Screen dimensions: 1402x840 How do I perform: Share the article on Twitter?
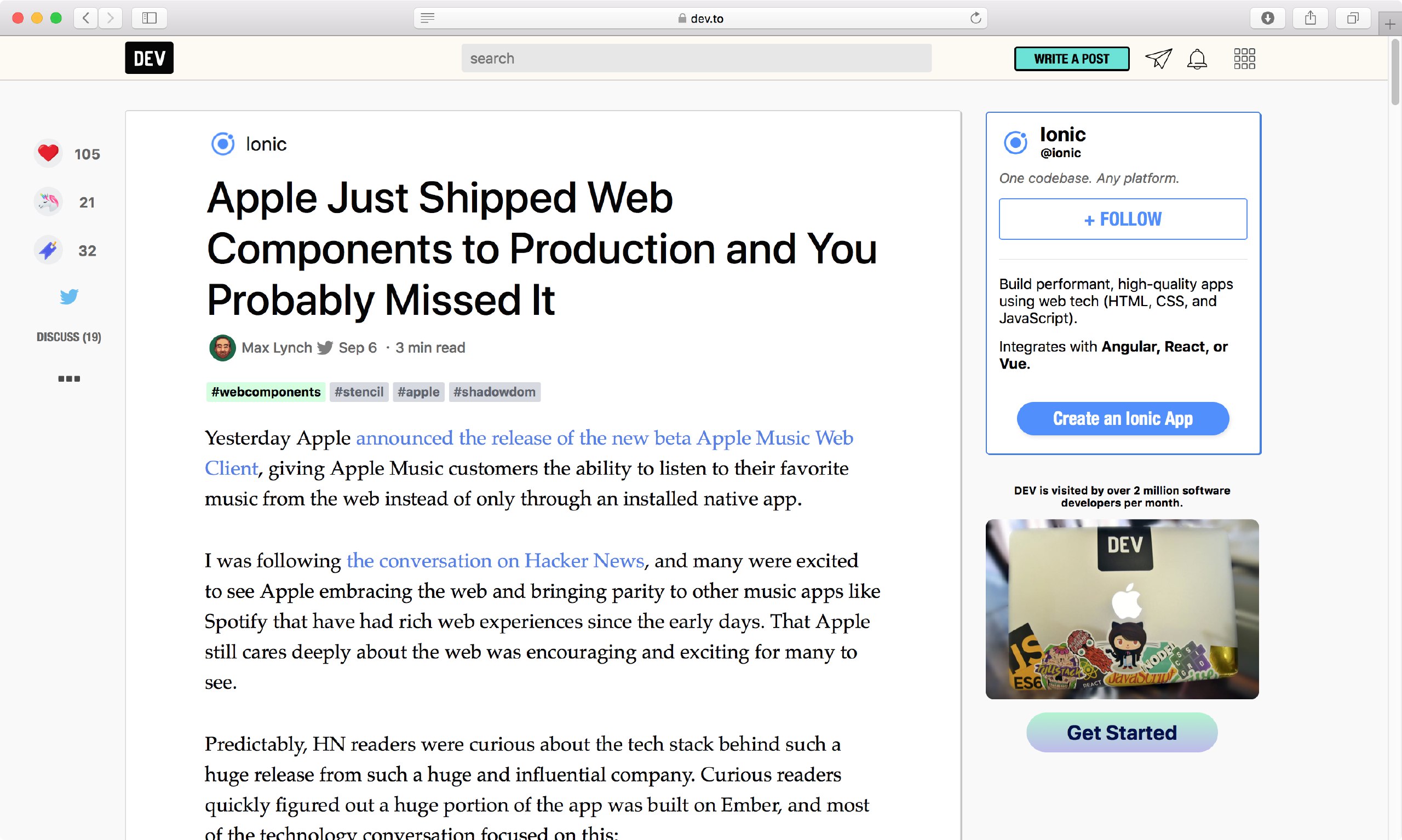[x=69, y=296]
